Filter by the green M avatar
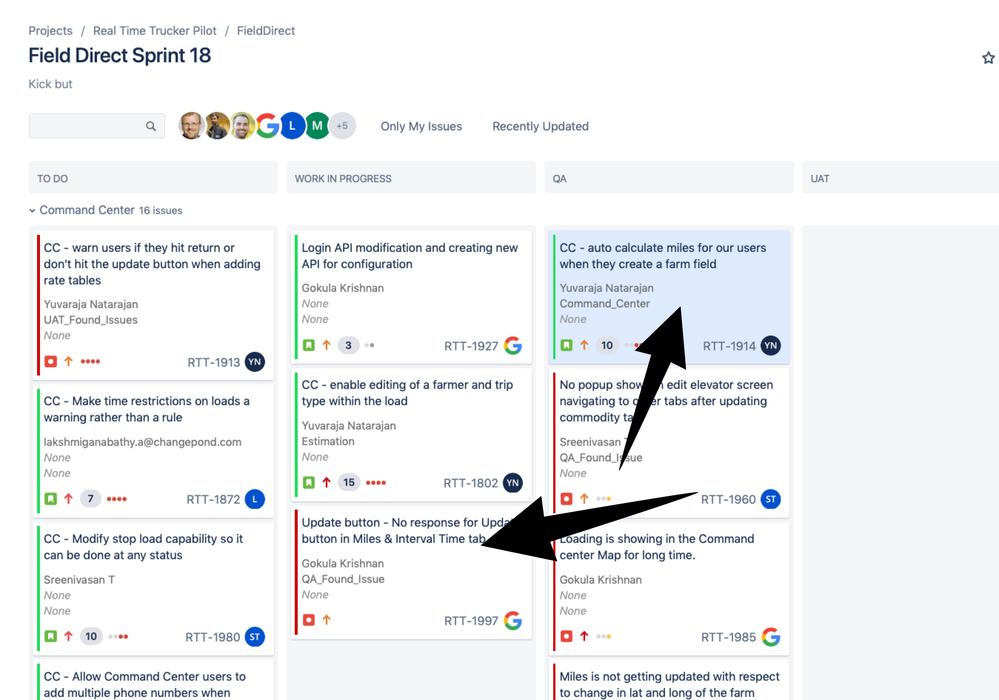Screen dimensions: 999x700 click(317, 125)
